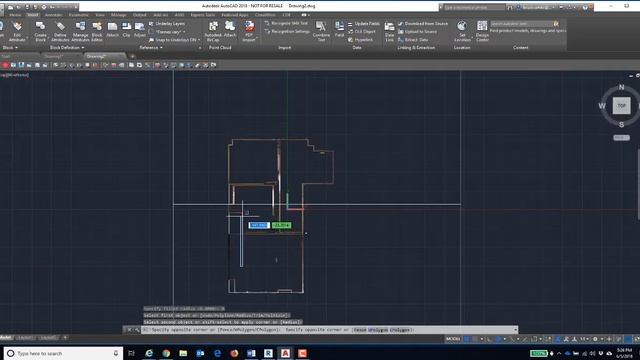Open Manage Attributes tool
Viewport: 640px width, 360px height.
tap(80, 31)
